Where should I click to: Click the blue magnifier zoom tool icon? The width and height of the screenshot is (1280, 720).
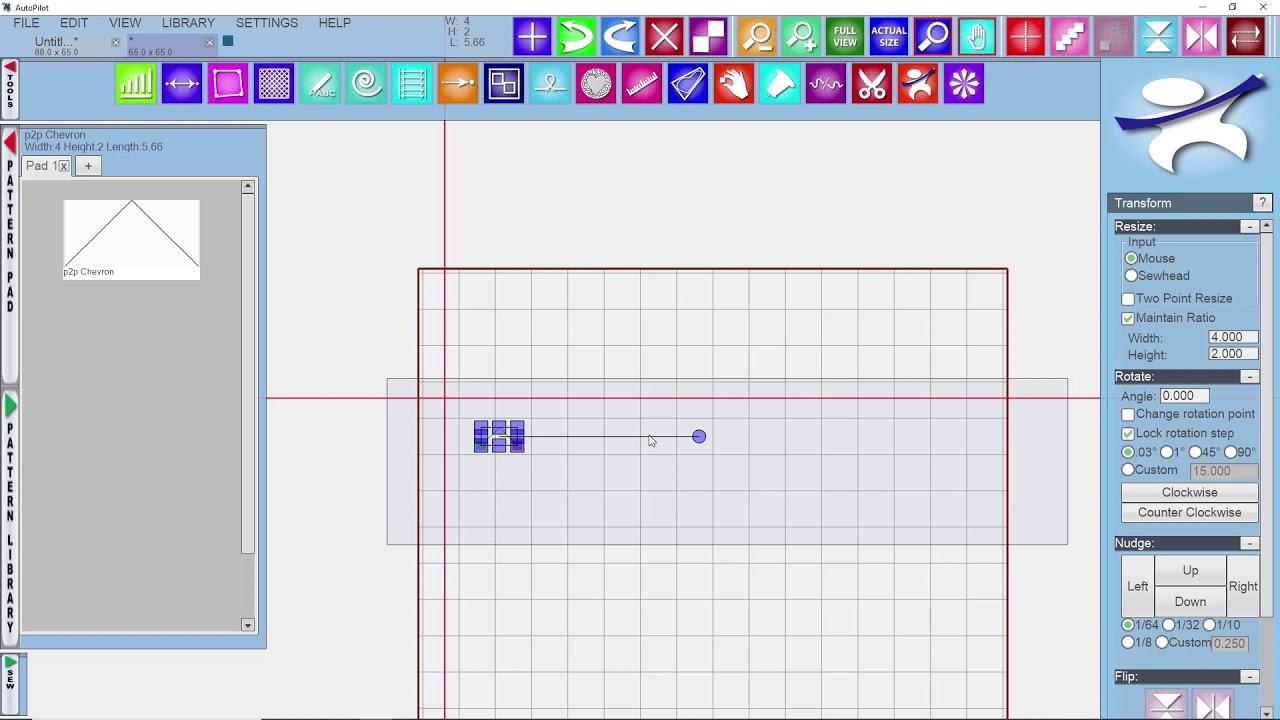(x=933, y=38)
